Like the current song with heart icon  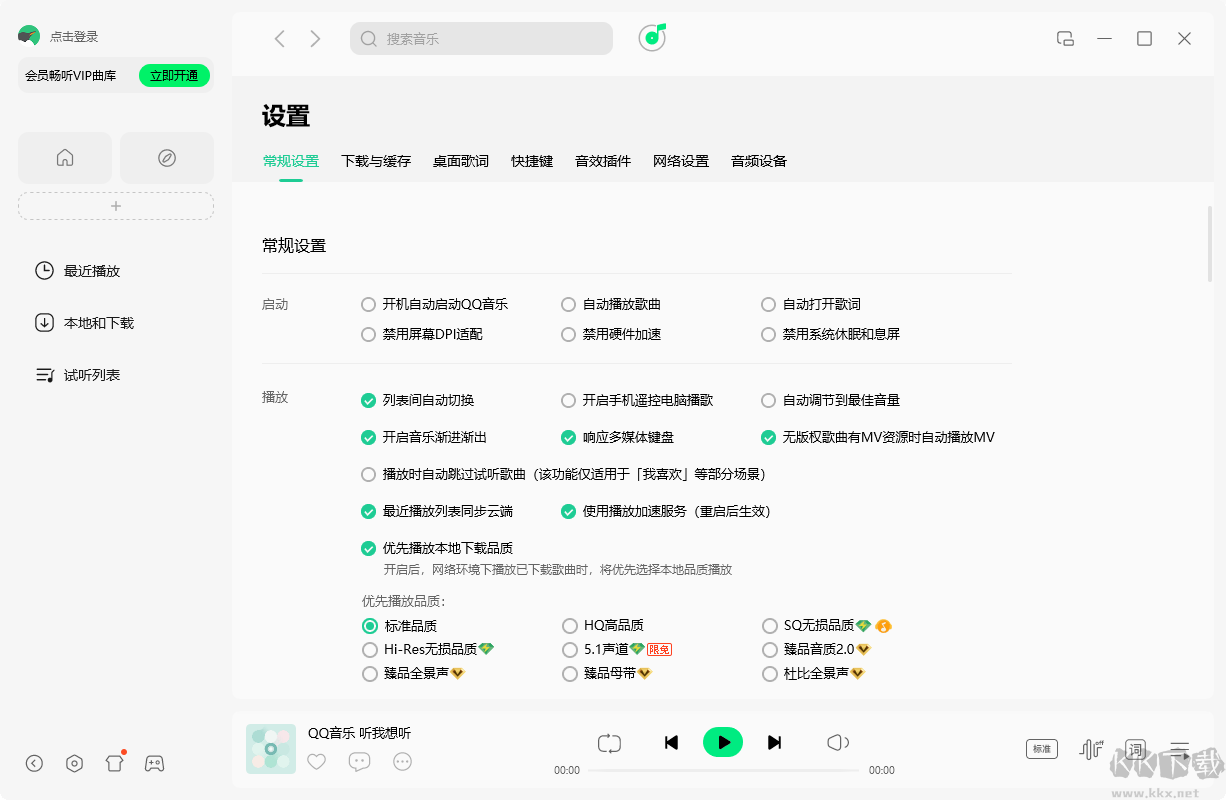coord(317,762)
